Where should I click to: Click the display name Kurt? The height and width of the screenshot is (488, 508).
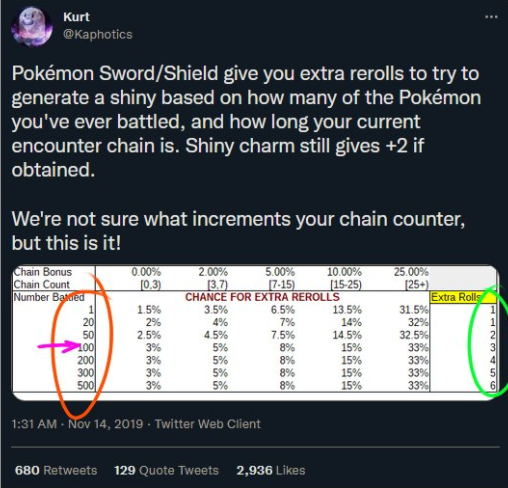pos(76,17)
